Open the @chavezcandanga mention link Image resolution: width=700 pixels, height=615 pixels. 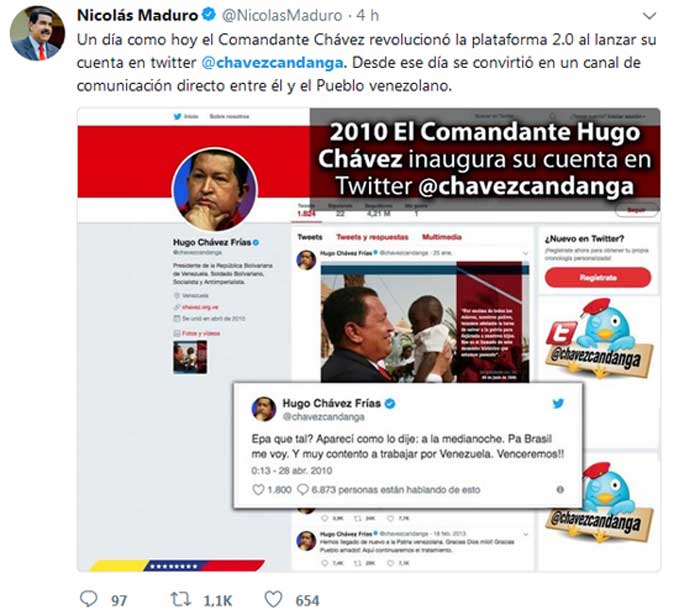click(x=272, y=62)
